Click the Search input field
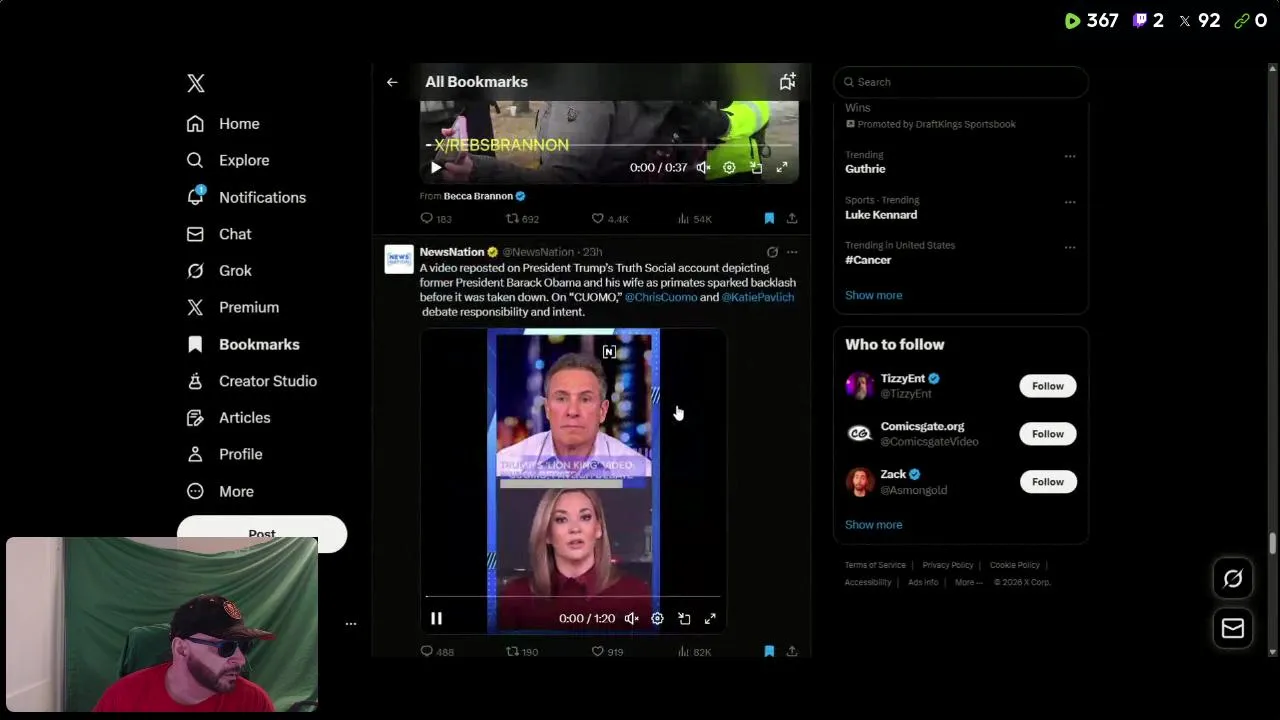 961,82
